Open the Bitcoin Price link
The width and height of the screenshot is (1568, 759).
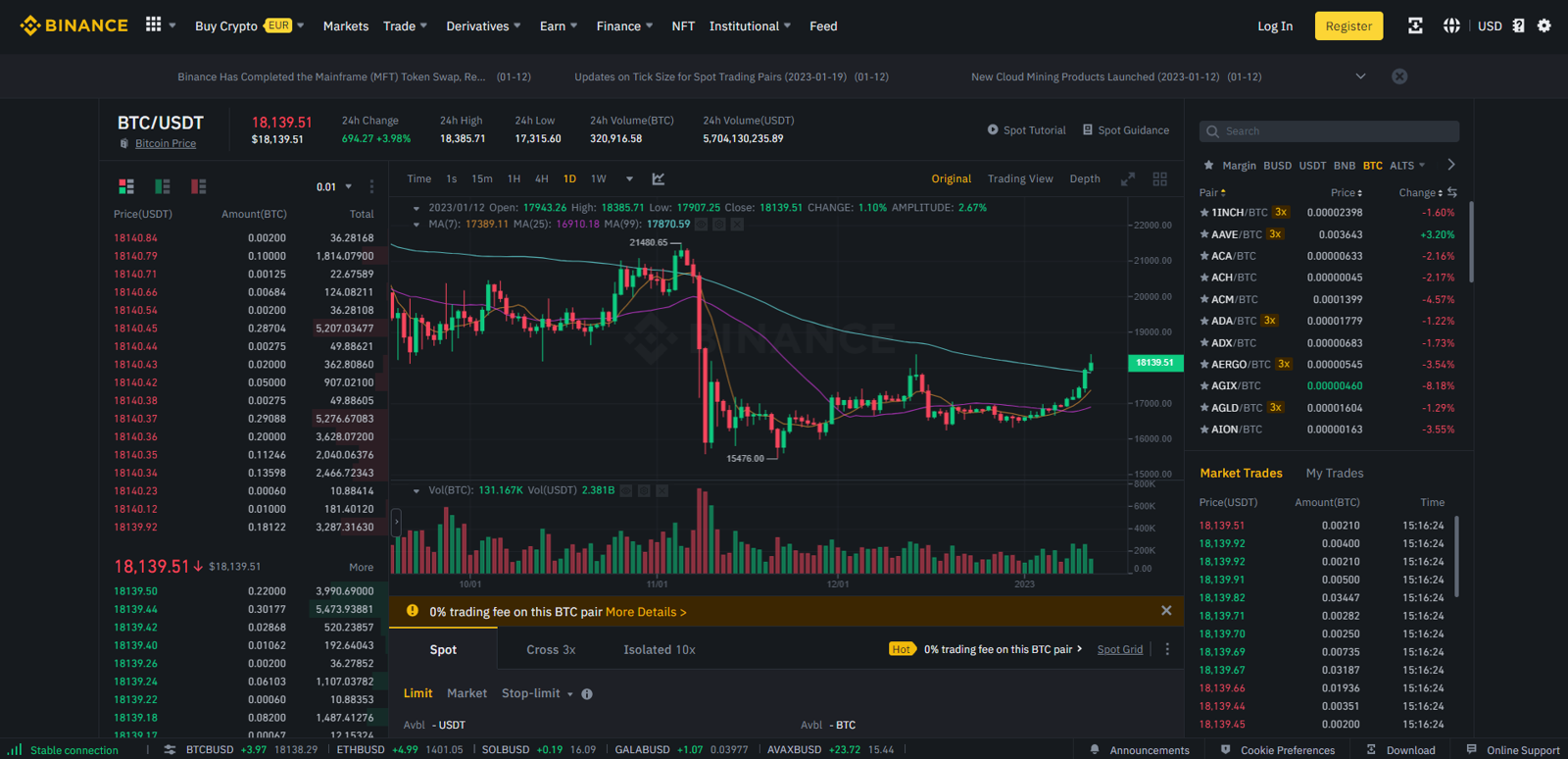(166, 143)
